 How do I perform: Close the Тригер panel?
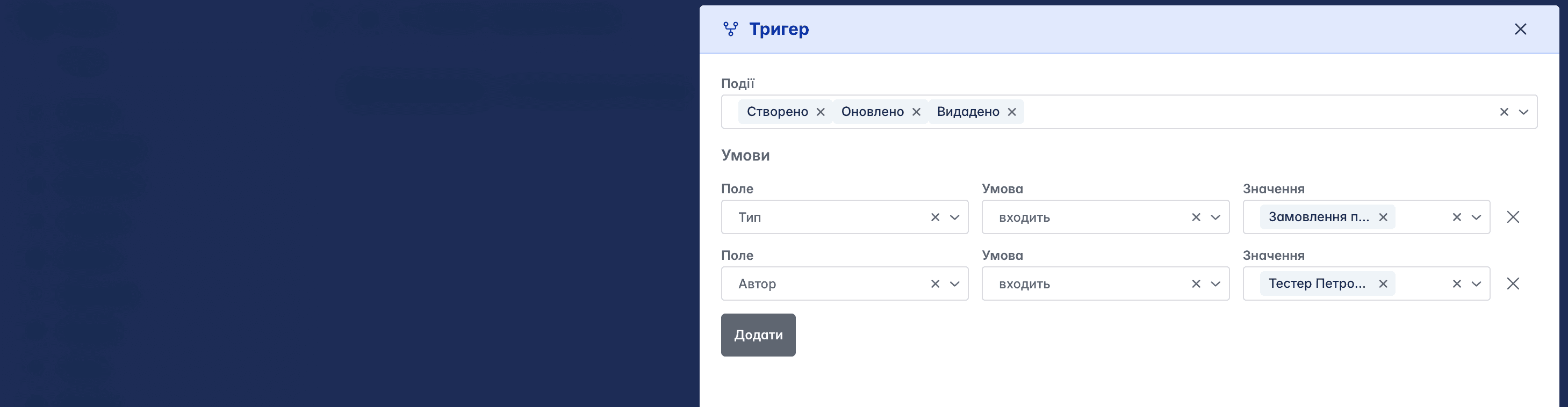pyautogui.click(x=1521, y=29)
